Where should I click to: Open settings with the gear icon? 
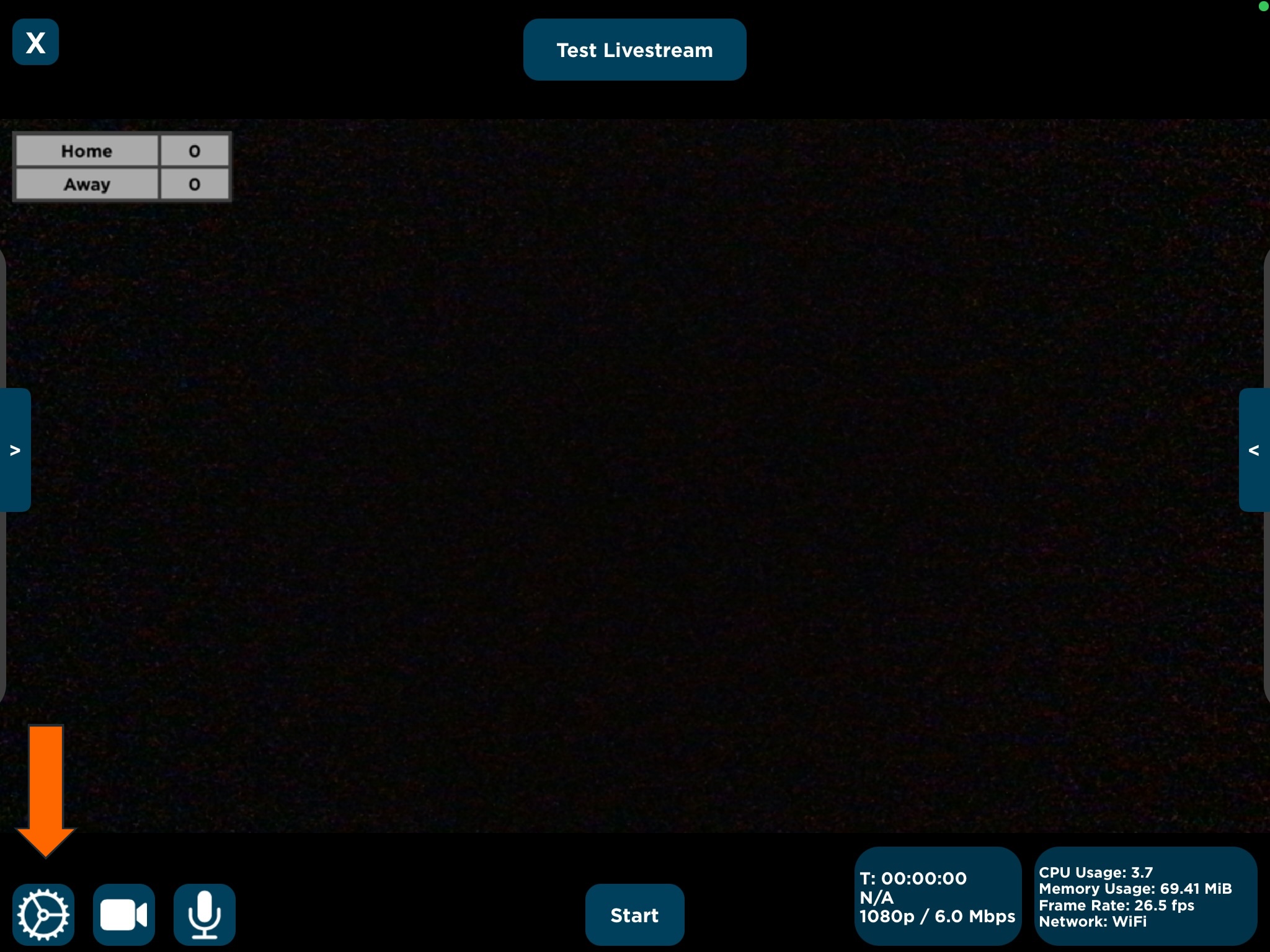click(x=43, y=915)
